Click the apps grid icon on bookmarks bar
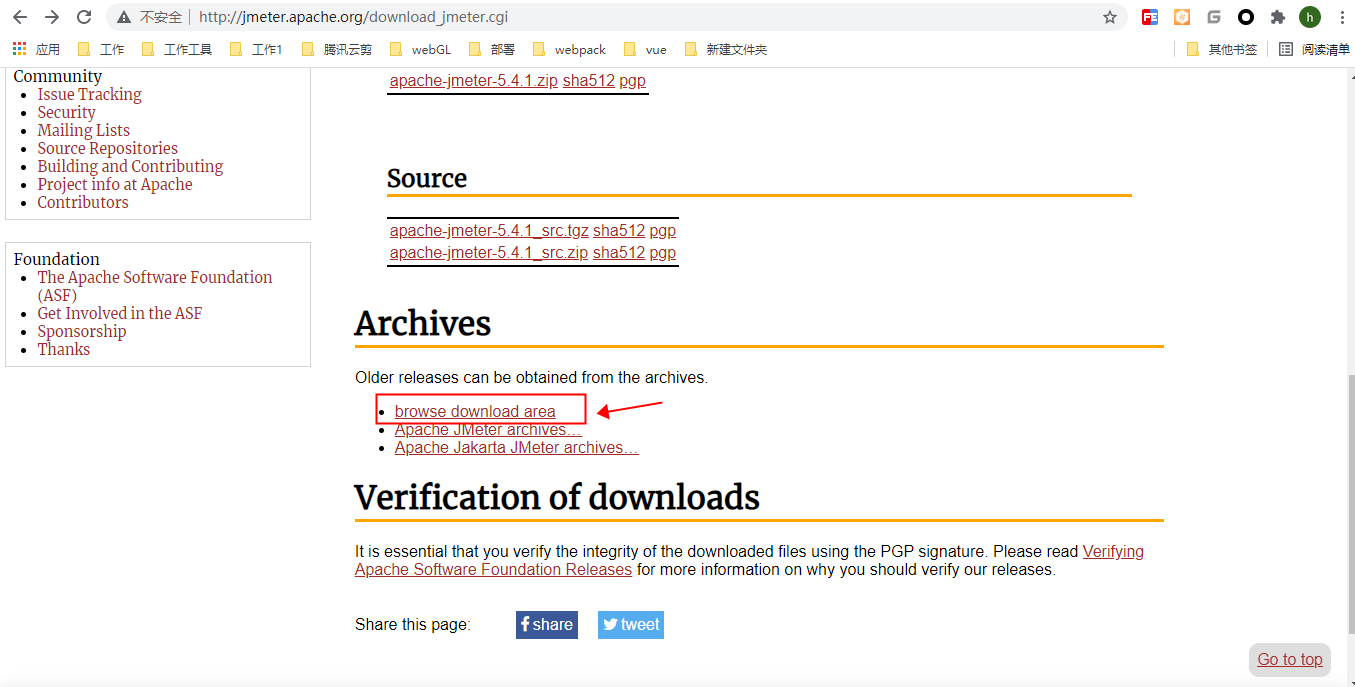The image size is (1355, 687). (18, 48)
